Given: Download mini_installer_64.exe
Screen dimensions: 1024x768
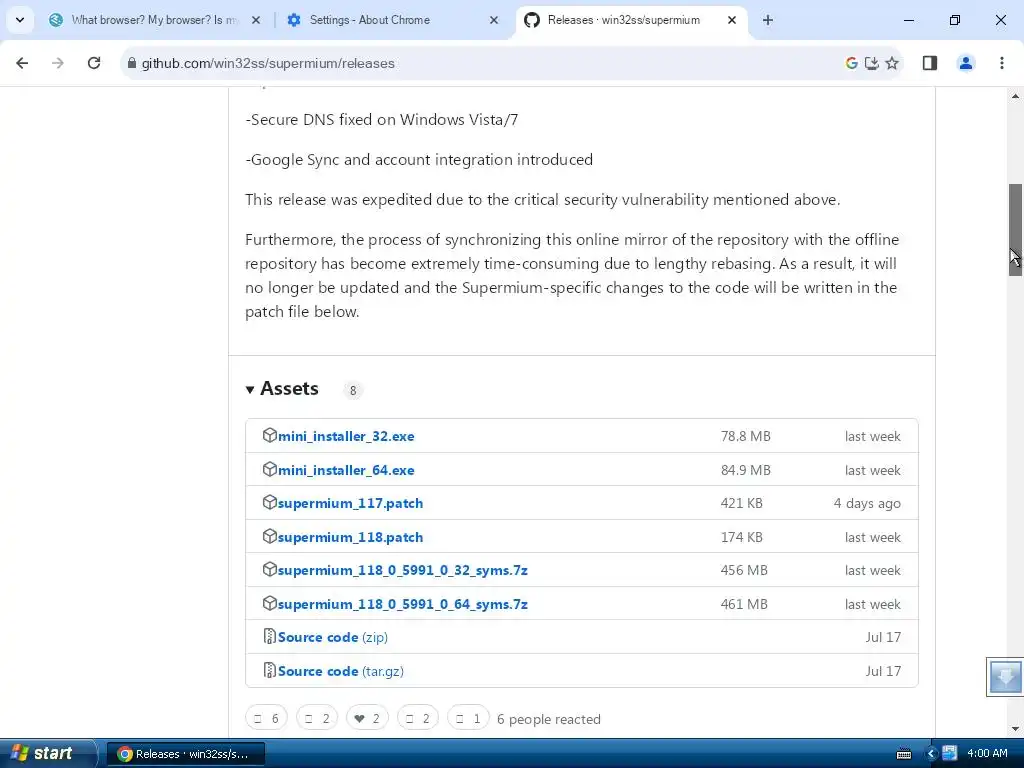Looking at the screenshot, I should (x=346, y=470).
